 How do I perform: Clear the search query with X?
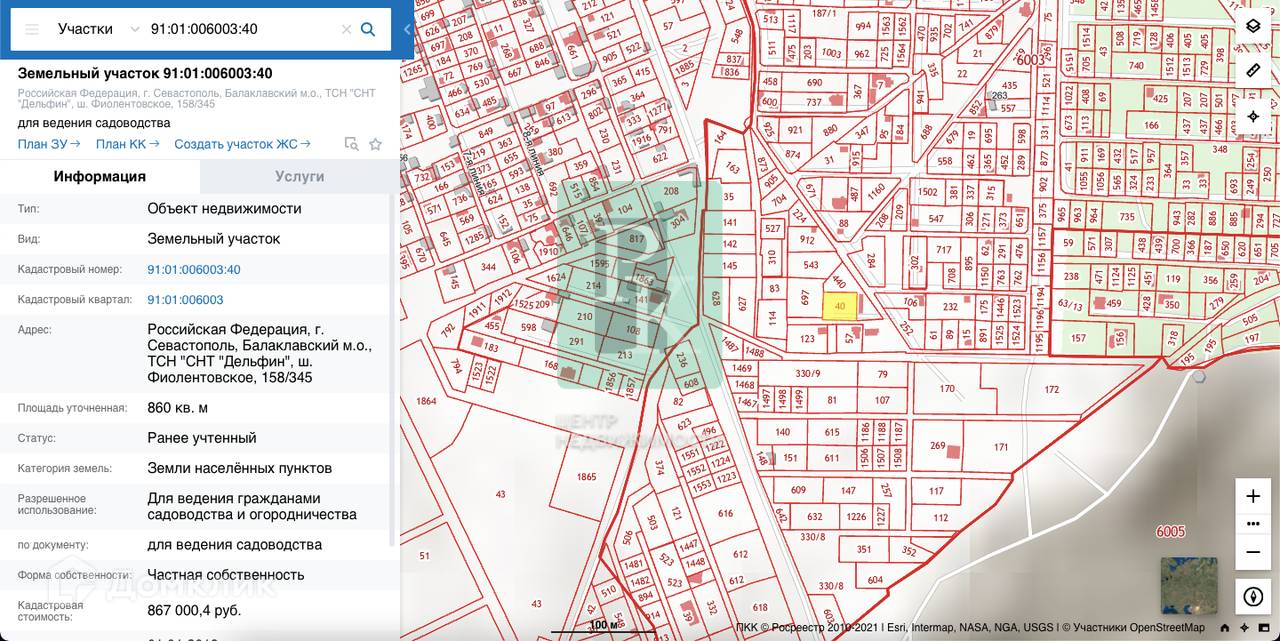346,29
